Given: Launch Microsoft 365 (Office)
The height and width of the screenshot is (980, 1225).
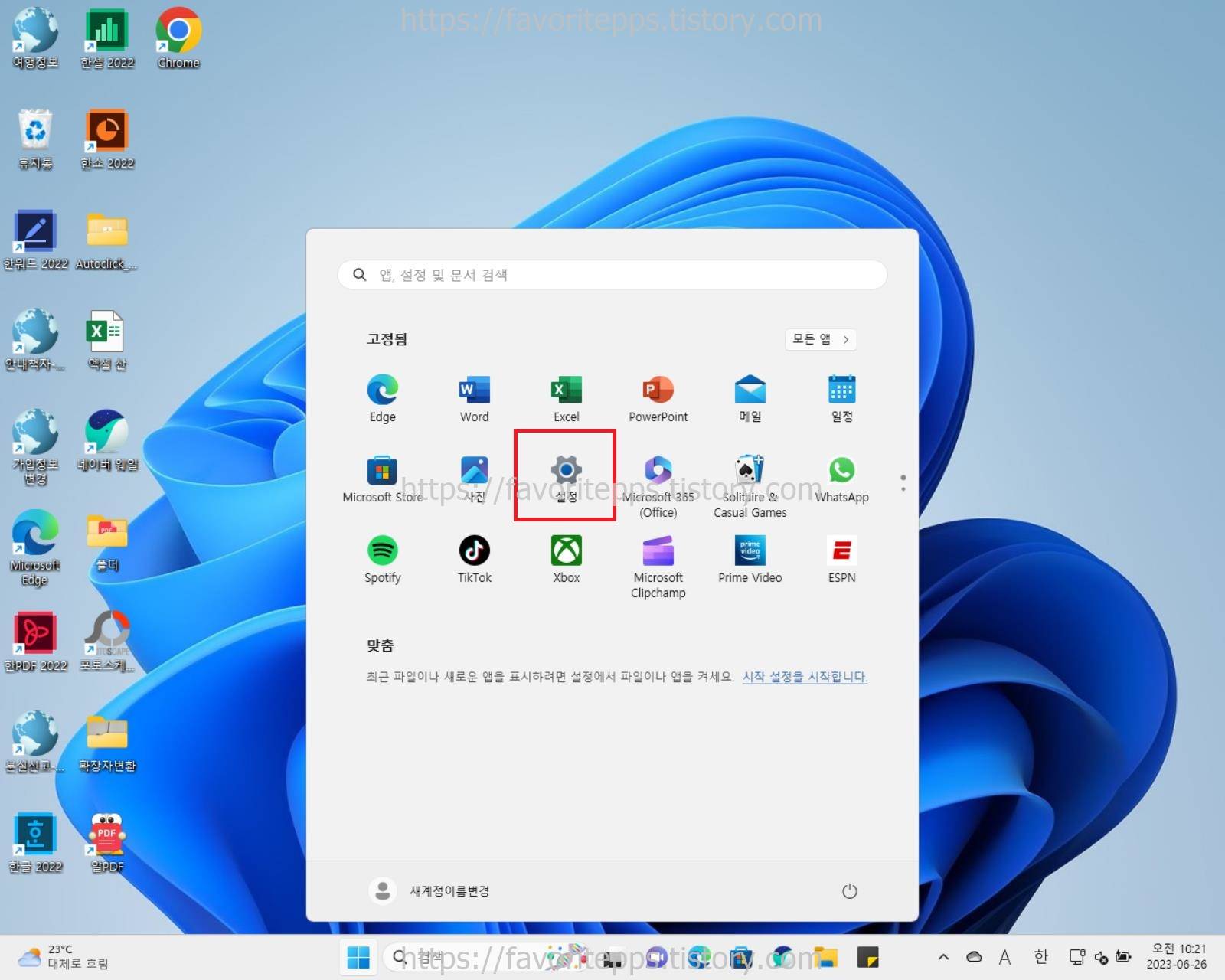Looking at the screenshot, I should [658, 486].
